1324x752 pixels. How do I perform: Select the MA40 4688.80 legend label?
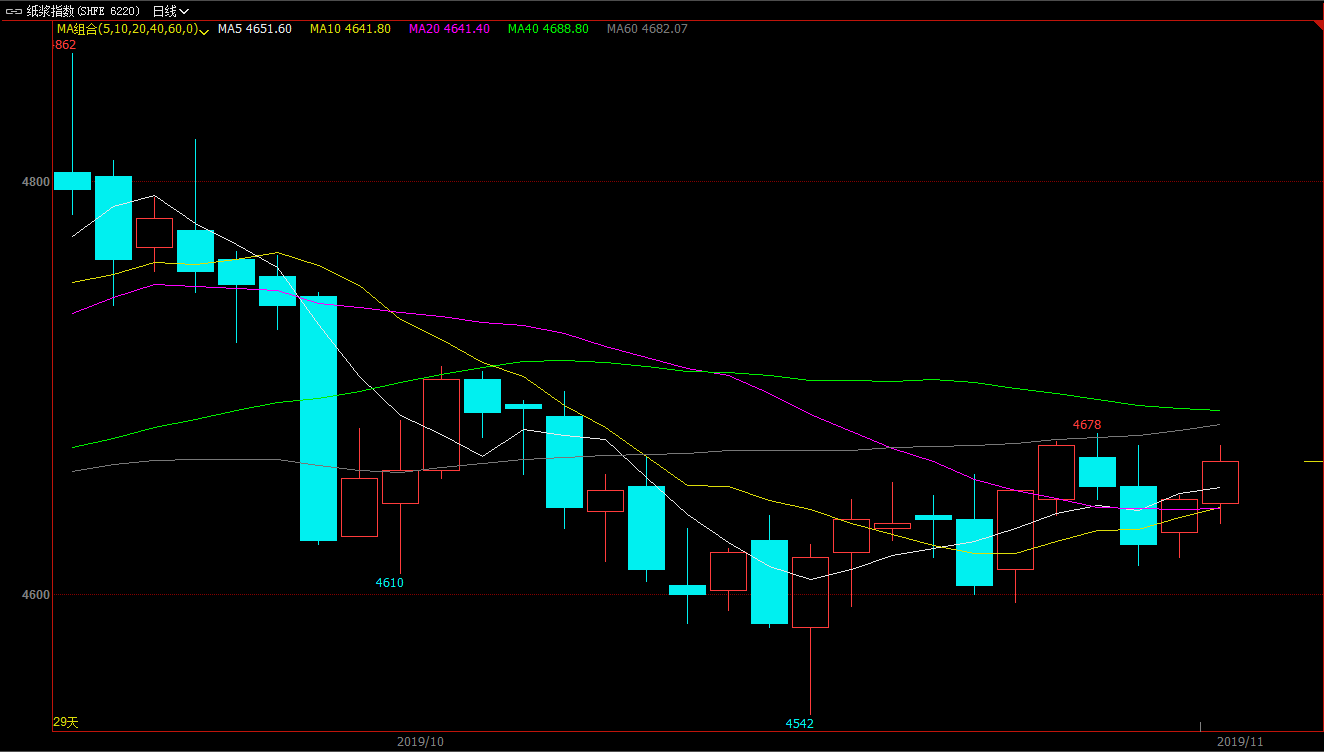pyautogui.click(x=548, y=29)
